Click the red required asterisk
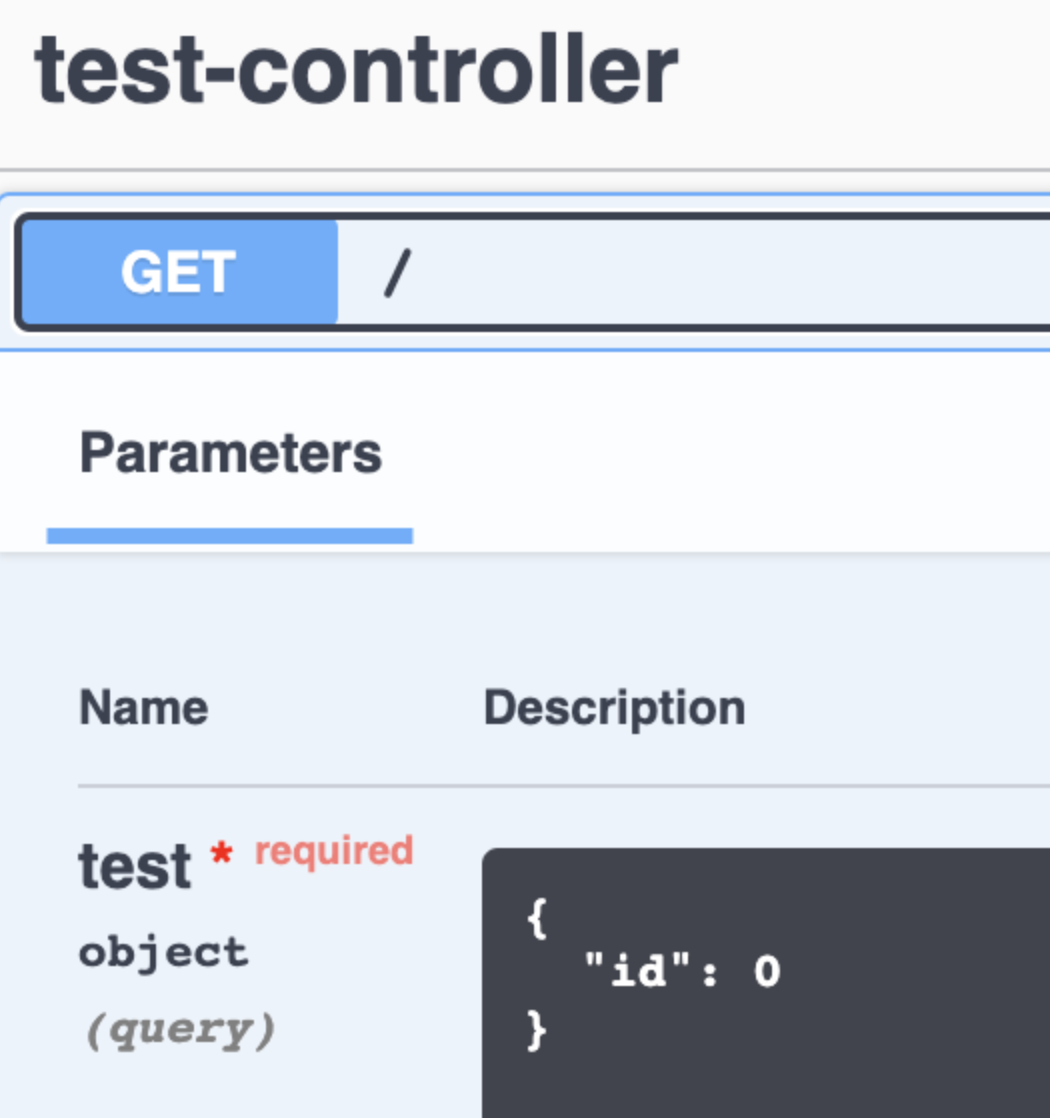This screenshot has width=1050, height=1118. 221,855
